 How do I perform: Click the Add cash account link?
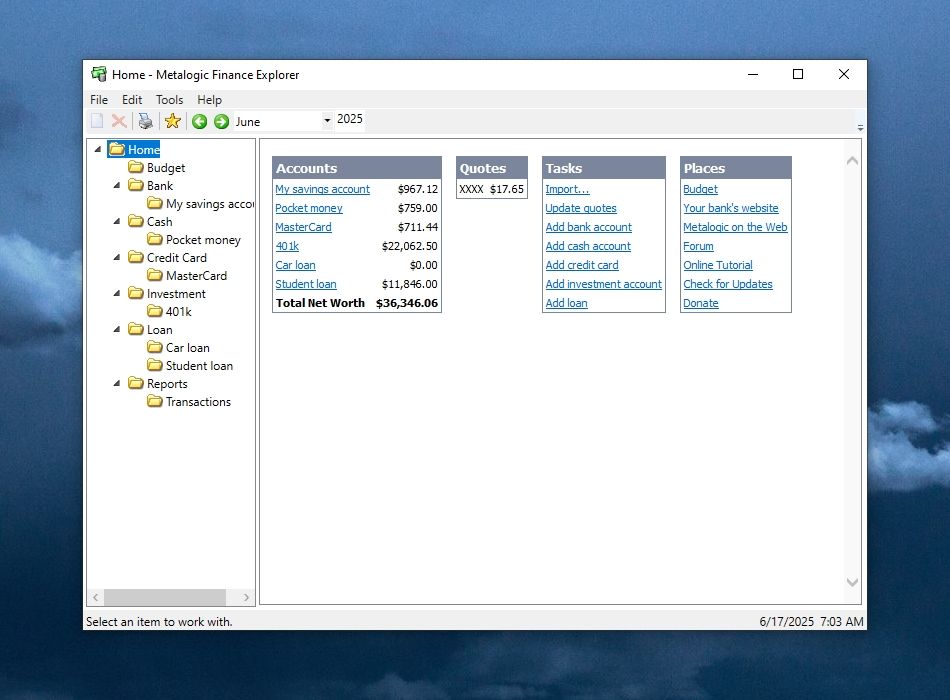click(x=588, y=246)
